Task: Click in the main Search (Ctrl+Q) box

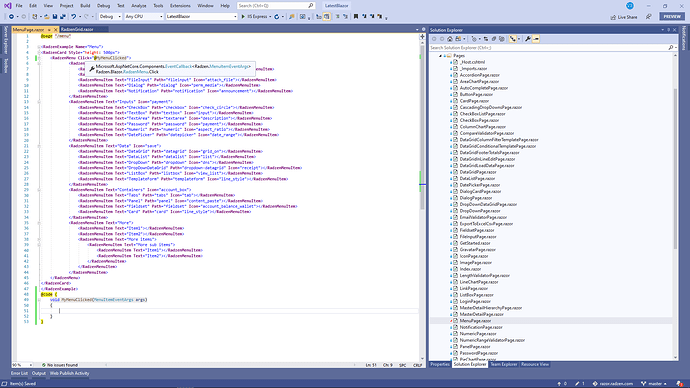Action: [x=276, y=6]
